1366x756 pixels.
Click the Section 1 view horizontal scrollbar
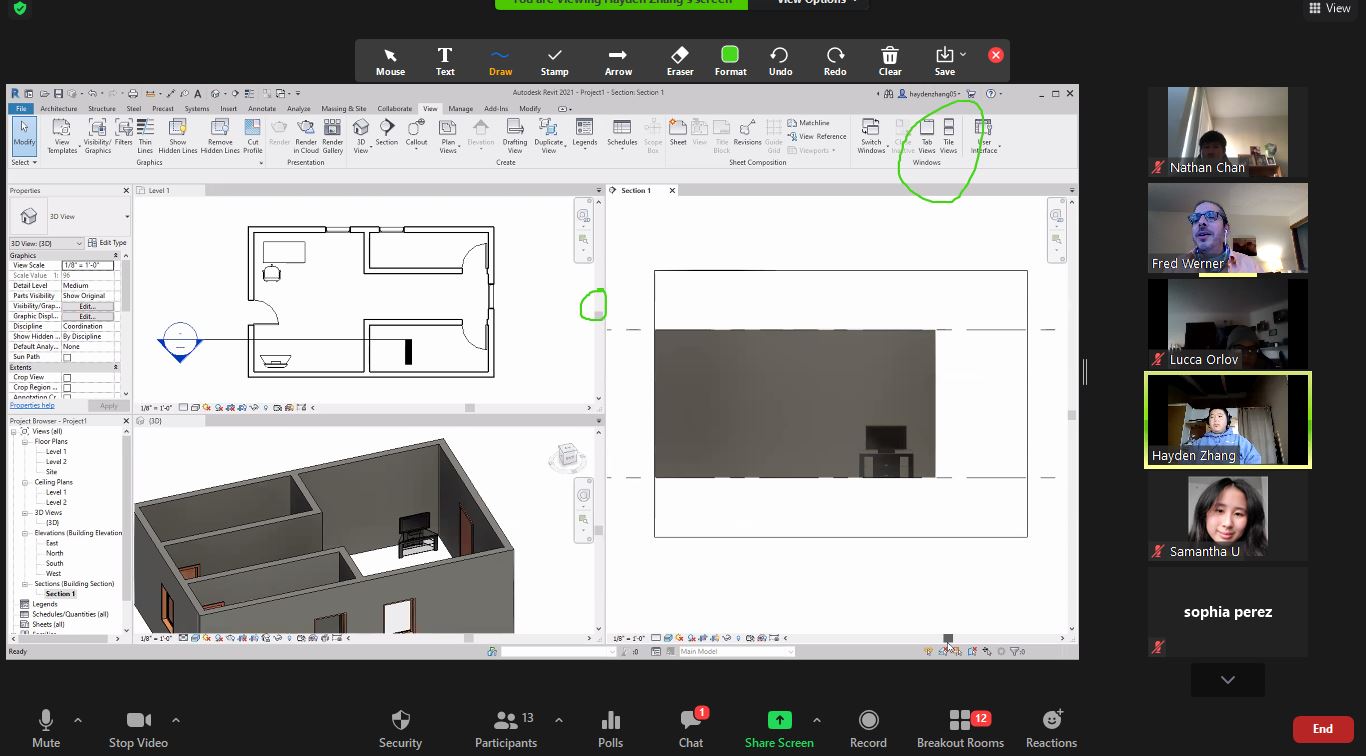(948, 637)
